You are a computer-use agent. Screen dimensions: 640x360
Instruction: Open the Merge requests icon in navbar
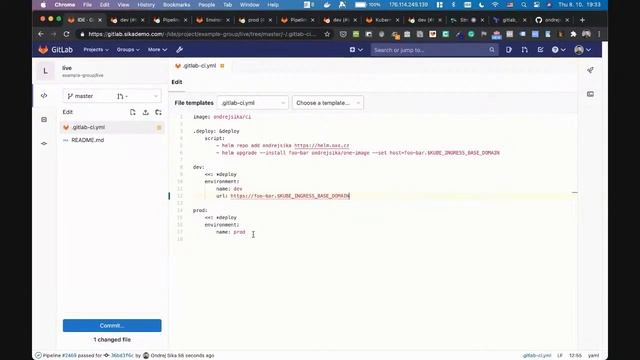[524, 50]
